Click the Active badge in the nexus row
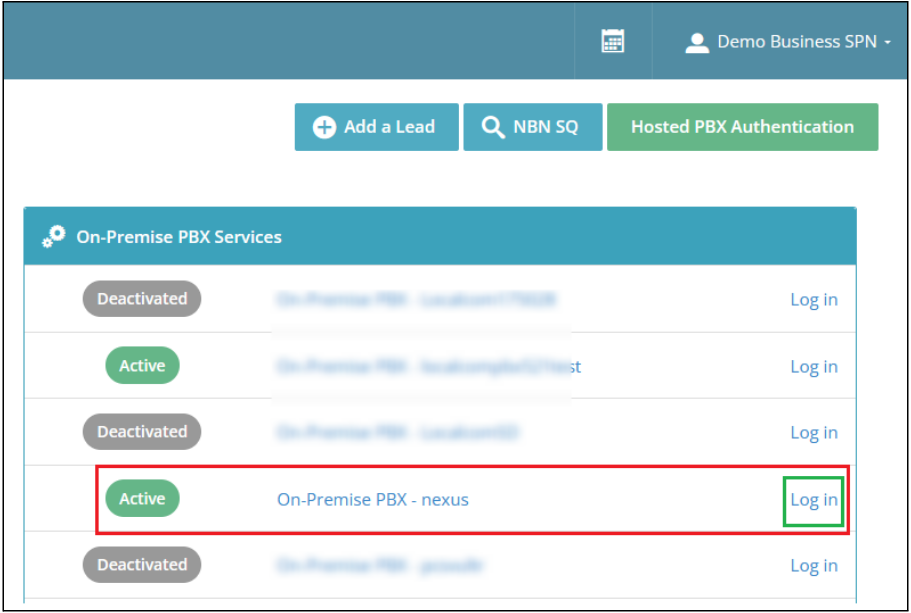The width and height of the screenshot is (911, 613). coord(142,498)
